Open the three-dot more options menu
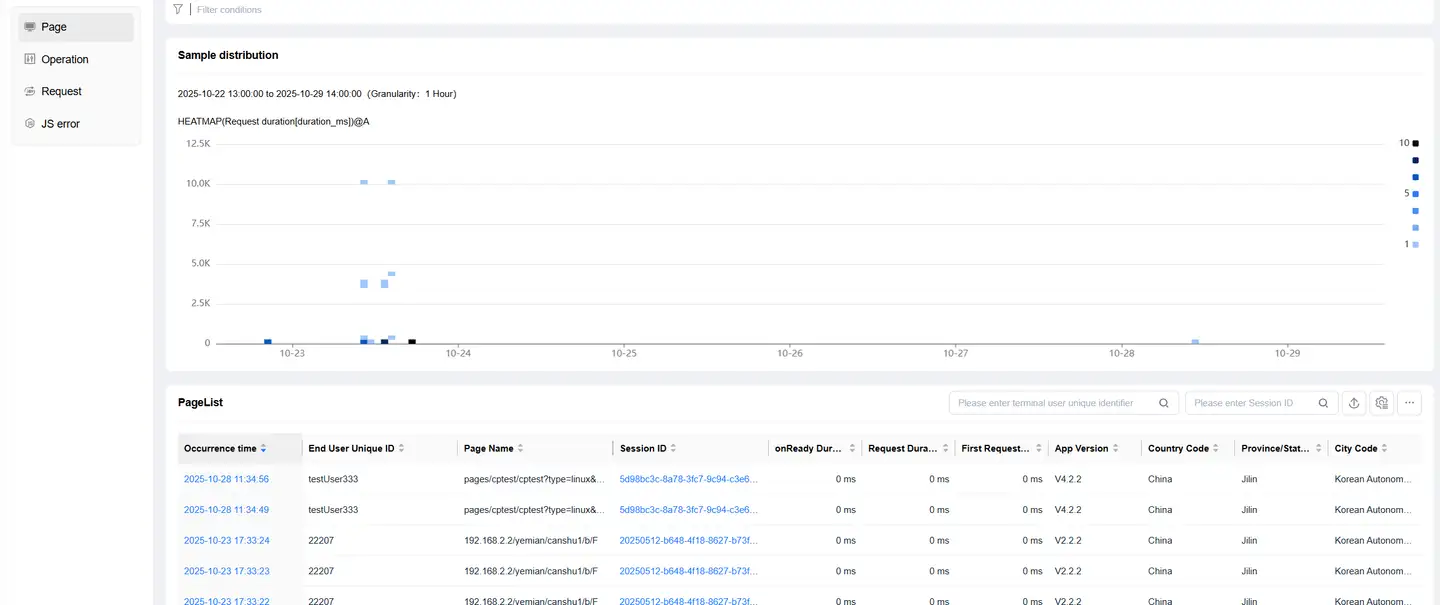Image resolution: width=1440 pixels, height=605 pixels. click(1410, 403)
